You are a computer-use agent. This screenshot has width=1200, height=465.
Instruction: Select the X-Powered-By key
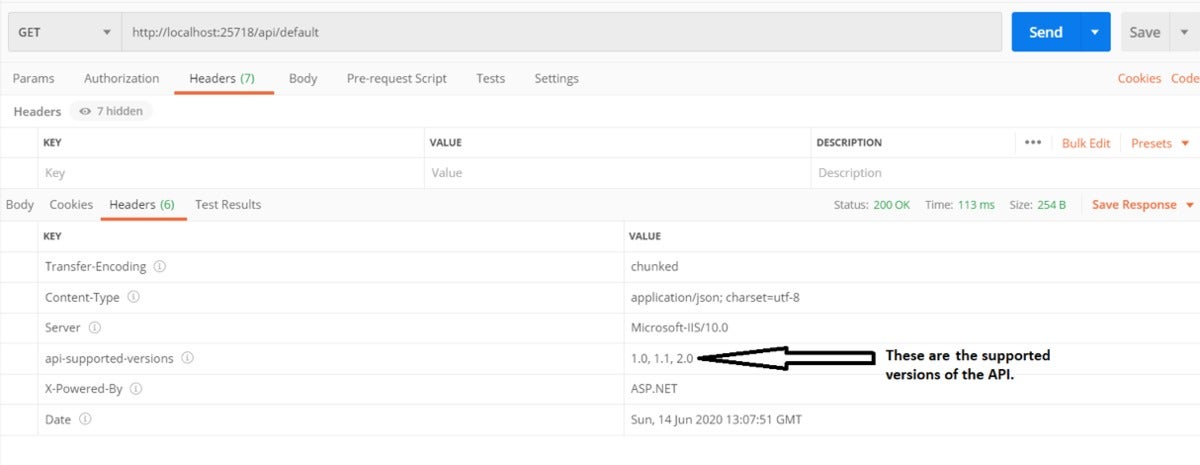pos(84,388)
